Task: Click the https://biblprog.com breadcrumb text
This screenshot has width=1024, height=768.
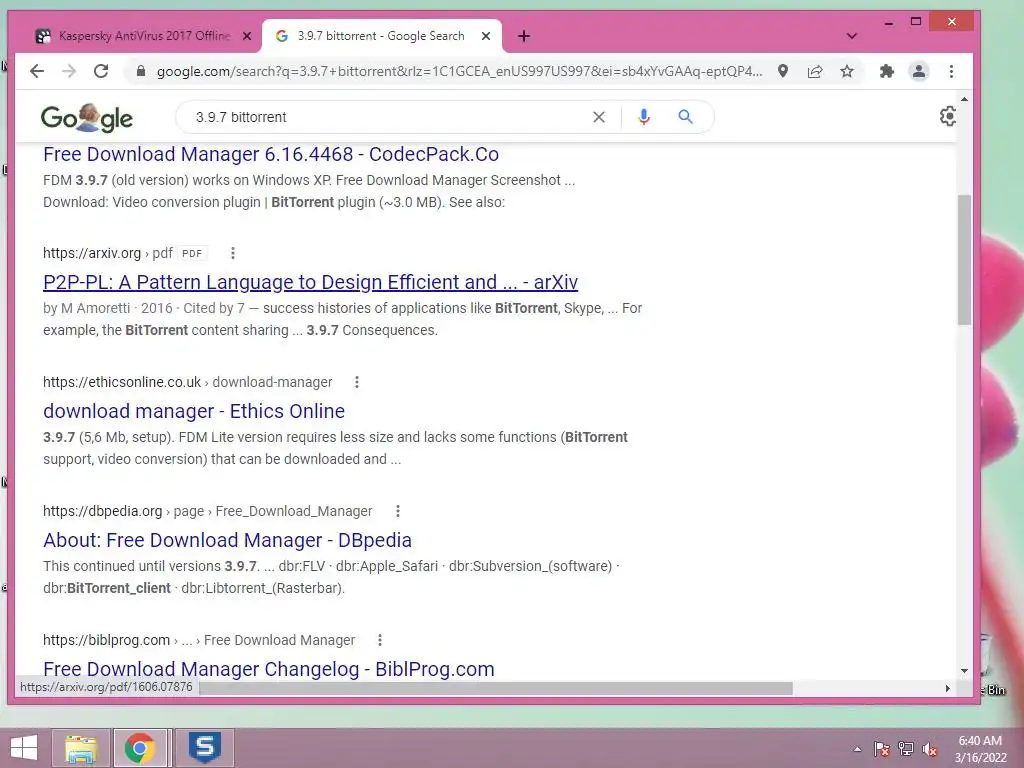Action: coord(106,640)
